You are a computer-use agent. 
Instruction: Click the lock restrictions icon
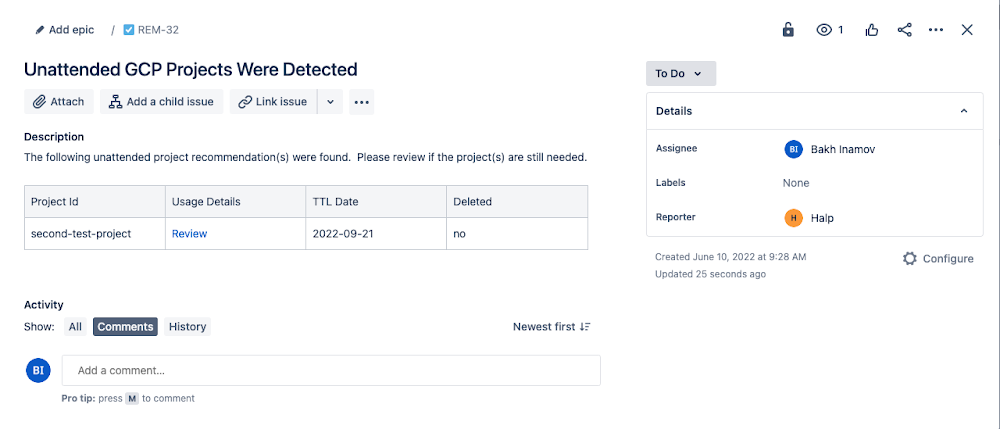(788, 30)
